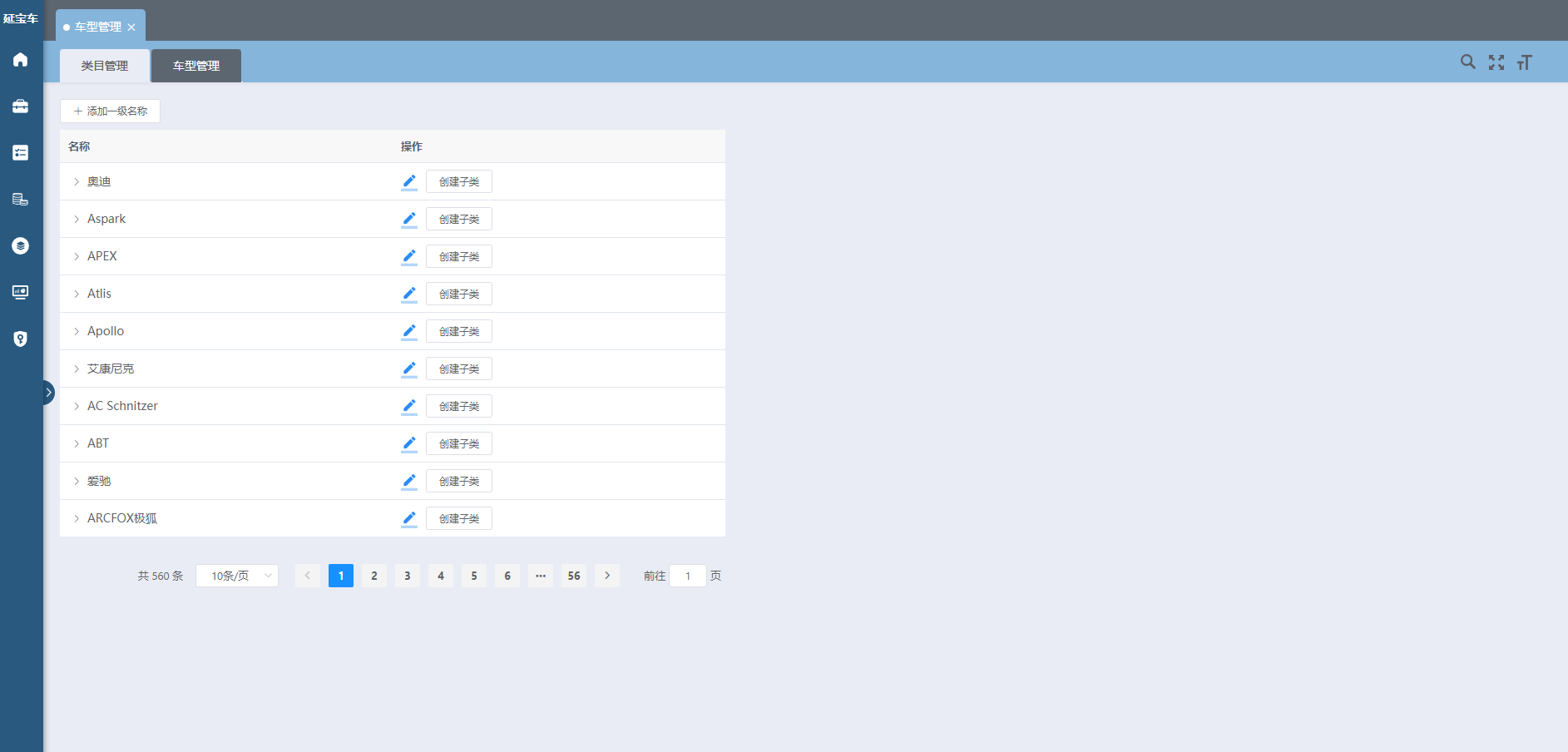Image resolution: width=1568 pixels, height=752 pixels.
Task: Go to previous page arrow
Action: (308, 576)
